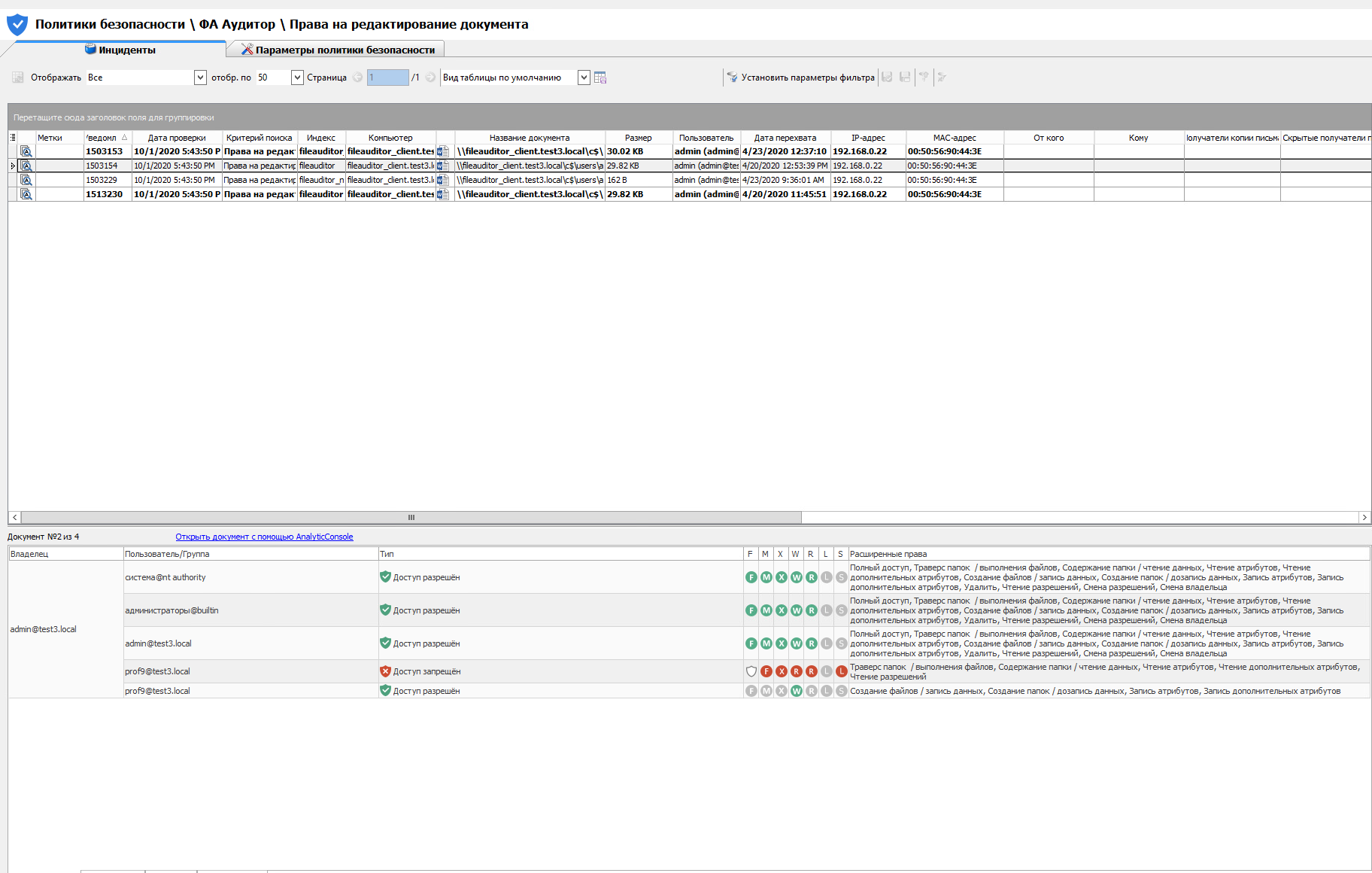Image resolution: width=1372 pixels, height=873 pixels.
Task: Click the Word document icon in row 1513230
Action: pyautogui.click(x=443, y=194)
